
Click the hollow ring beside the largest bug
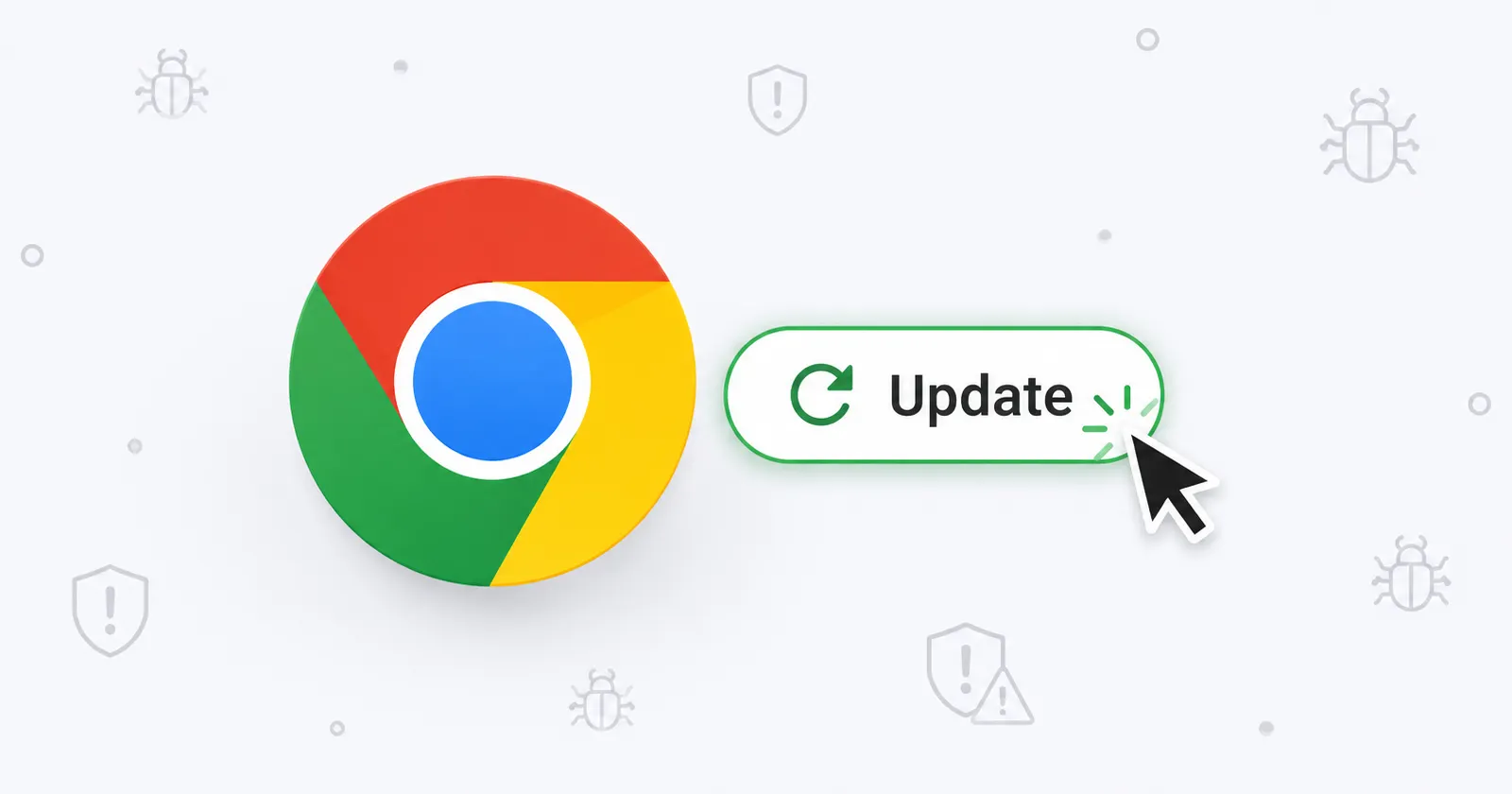click(1147, 40)
